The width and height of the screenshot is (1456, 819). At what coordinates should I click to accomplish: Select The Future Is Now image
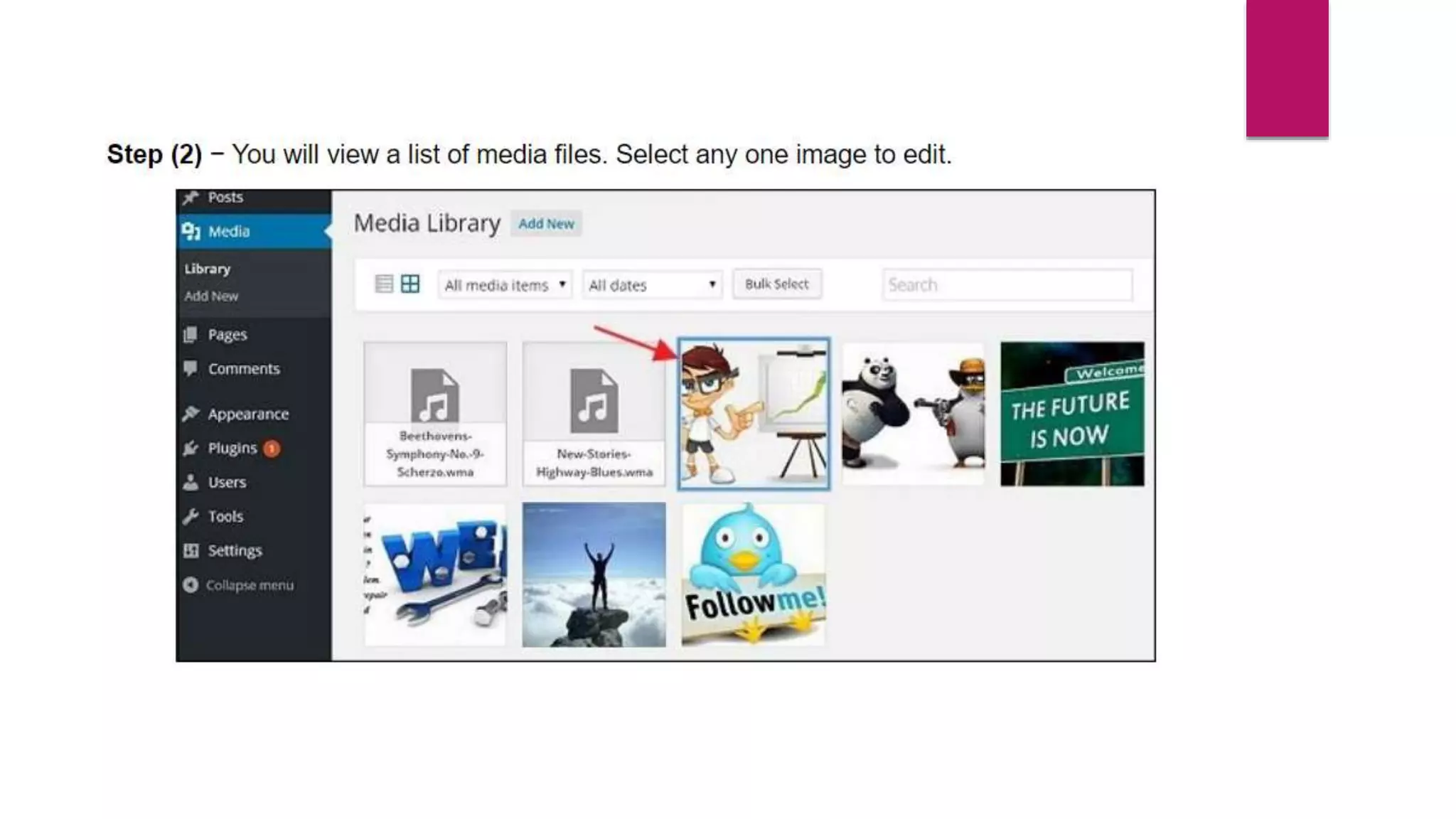tap(1072, 414)
